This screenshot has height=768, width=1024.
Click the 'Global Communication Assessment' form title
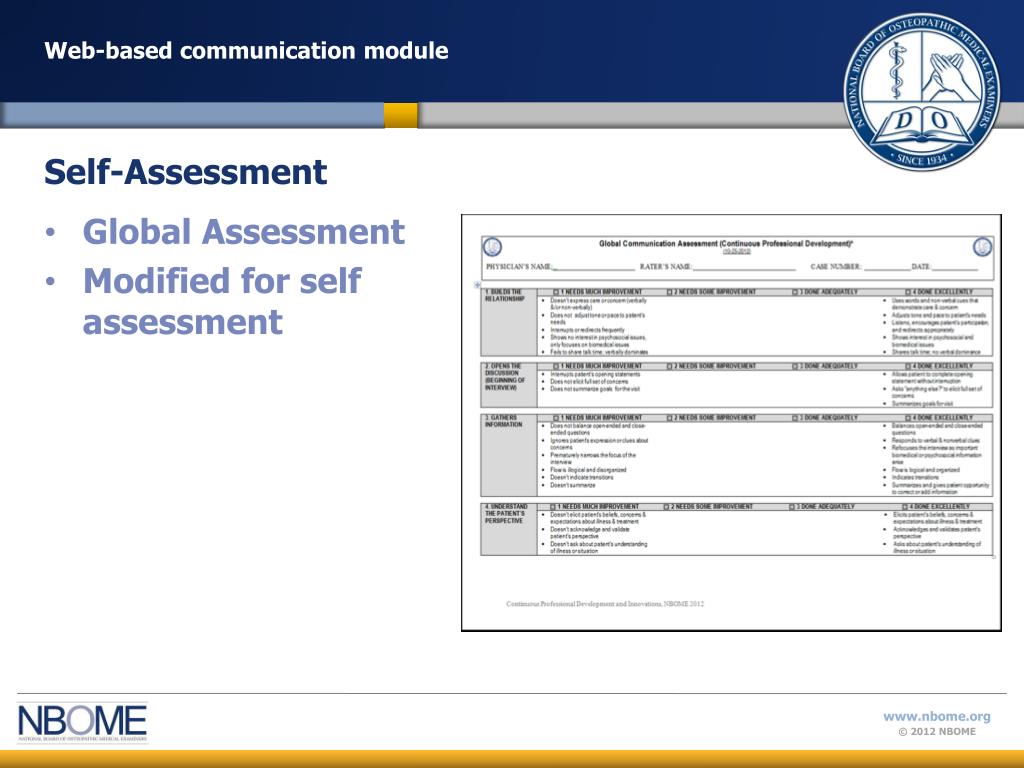pyautogui.click(x=726, y=244)
